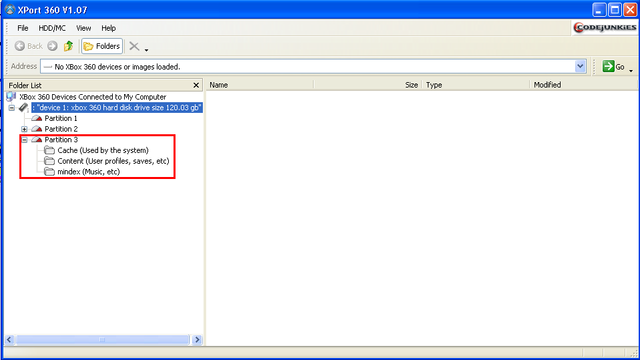Click the Content folder icon
Image resolution: width=640 pixels, height=360 pixels.
[49, 161]
